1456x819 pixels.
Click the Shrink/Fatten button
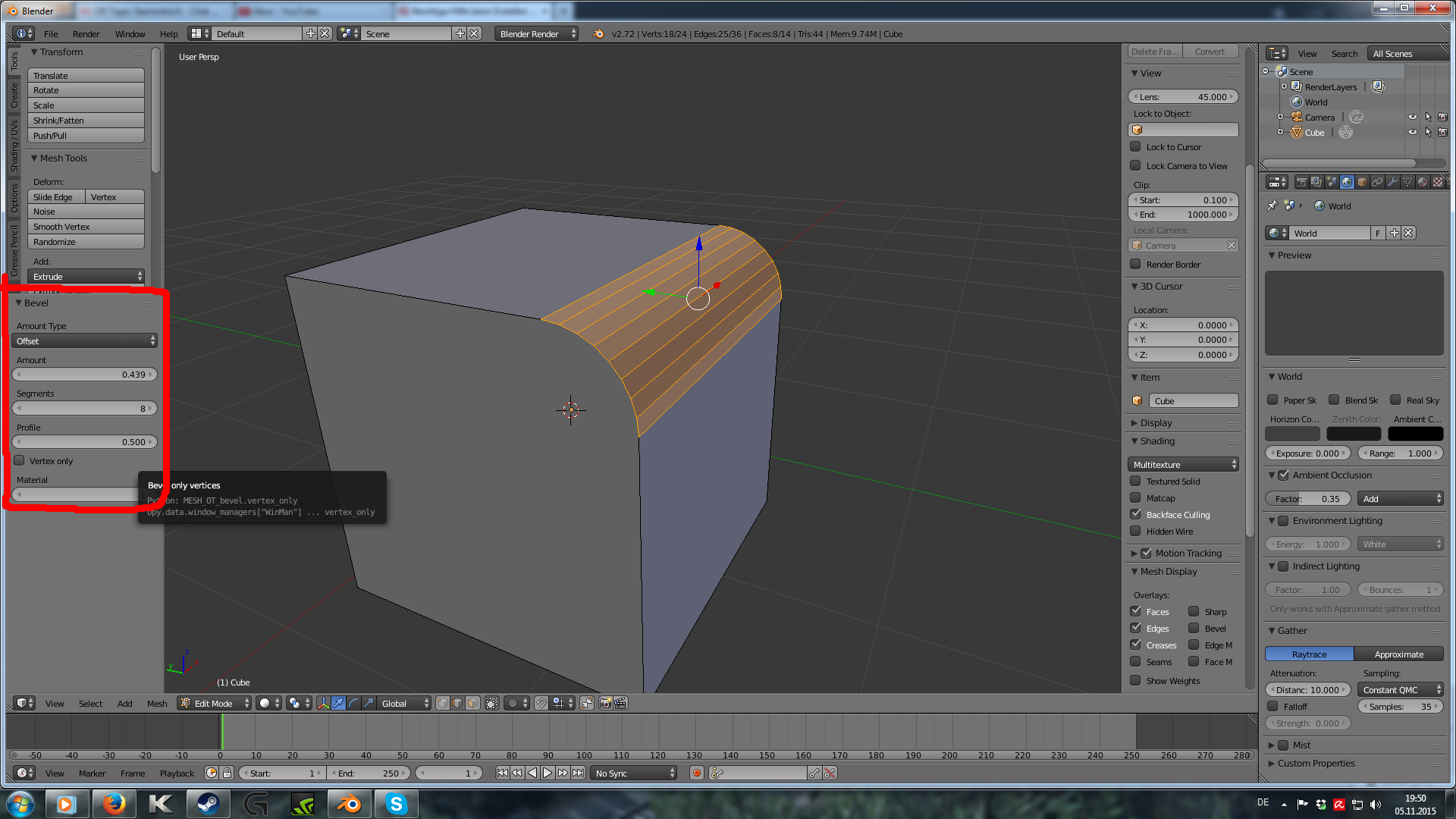click(86, 121)
